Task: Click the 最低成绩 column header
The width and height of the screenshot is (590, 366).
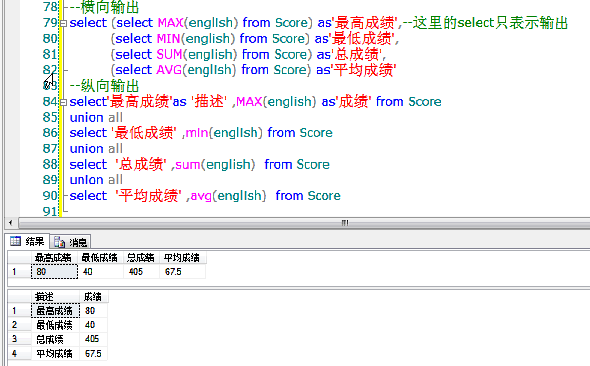Action: [100, 258]
